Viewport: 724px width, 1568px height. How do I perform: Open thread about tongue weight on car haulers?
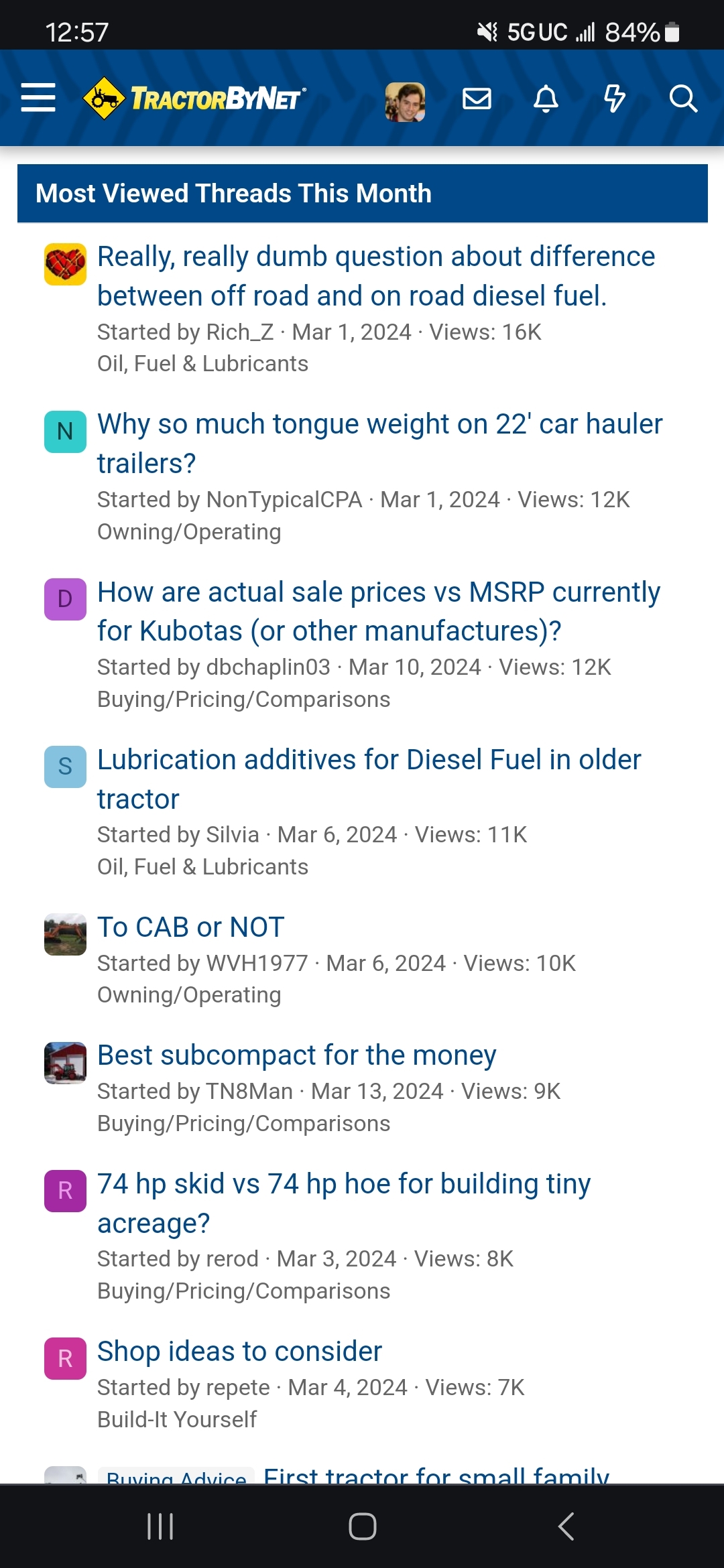pyautogui.click(x=379, y=444)
